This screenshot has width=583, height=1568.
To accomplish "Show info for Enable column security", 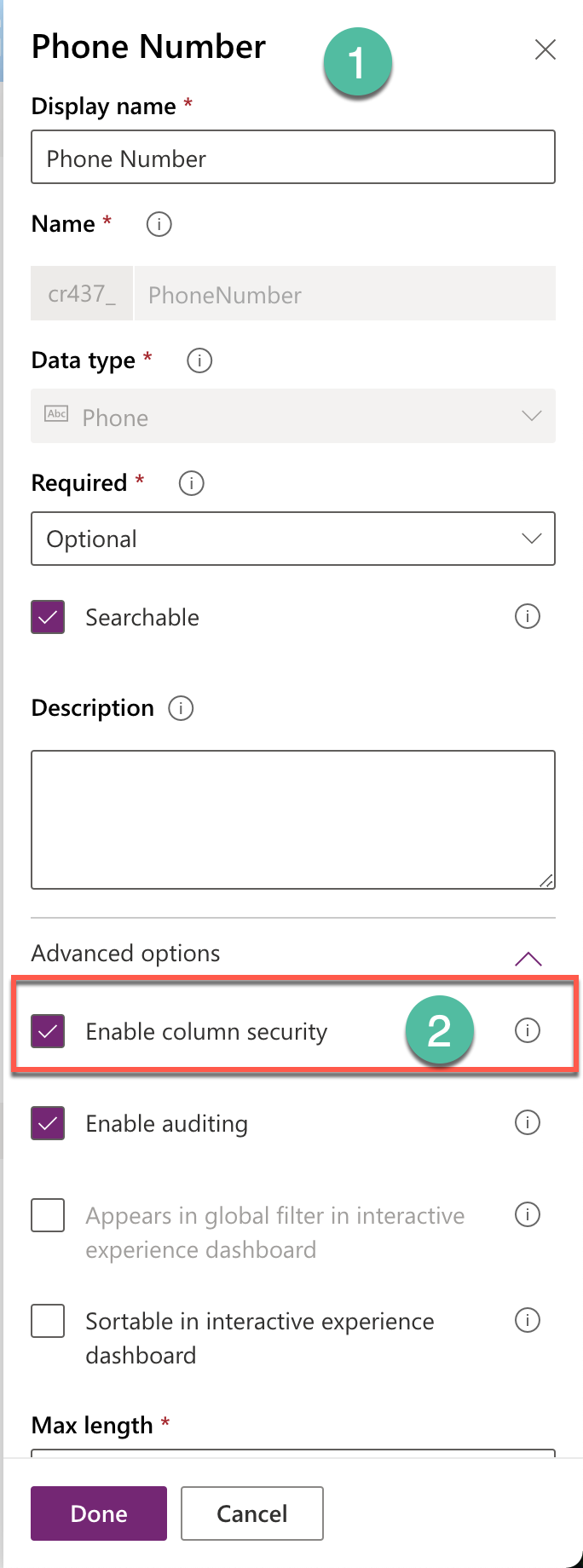I will pos(528,1030).
